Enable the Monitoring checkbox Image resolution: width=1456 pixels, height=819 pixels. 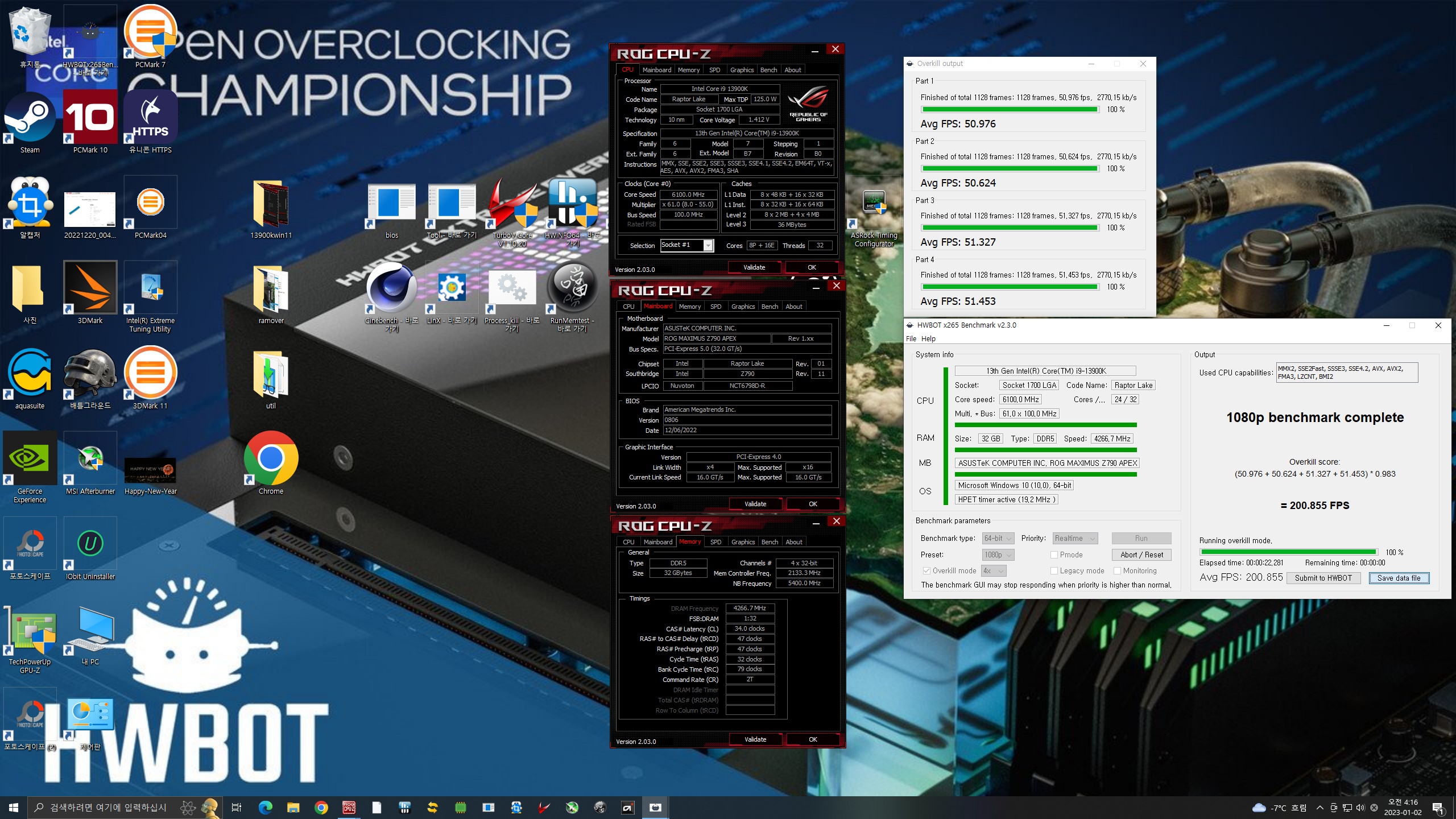pos(1117,570)
